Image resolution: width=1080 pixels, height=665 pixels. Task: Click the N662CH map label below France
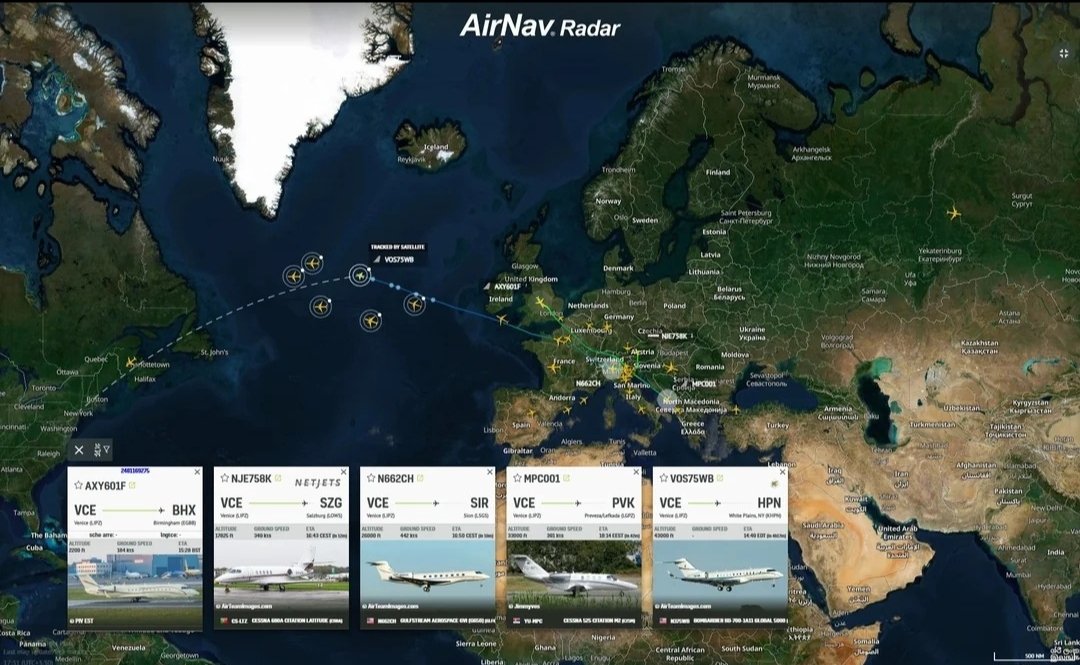pos(588,383)
